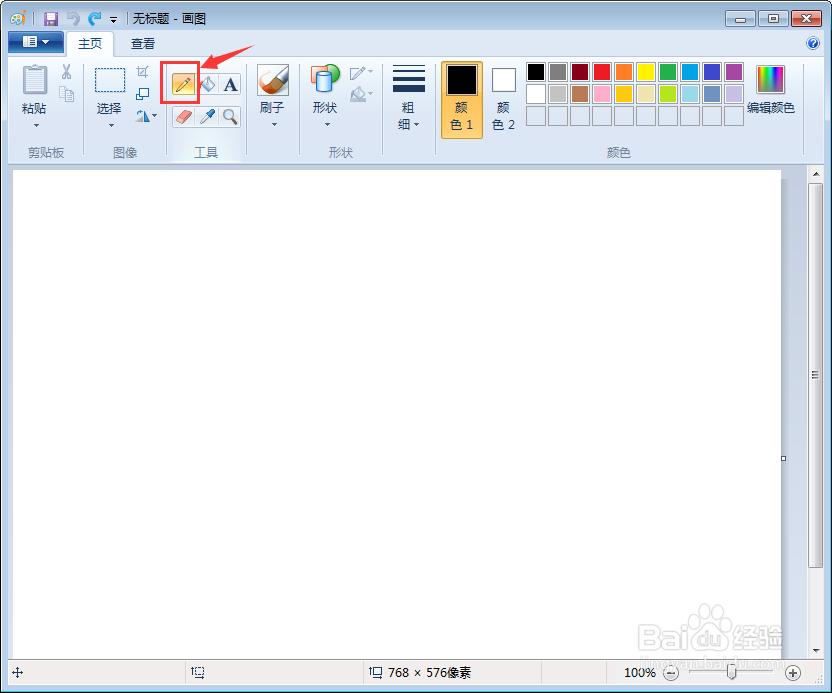Image resolution: width=832 pixels, height=693 pixels.
Task: Click the Shapes gallery icon
Action: pos(325,79)
